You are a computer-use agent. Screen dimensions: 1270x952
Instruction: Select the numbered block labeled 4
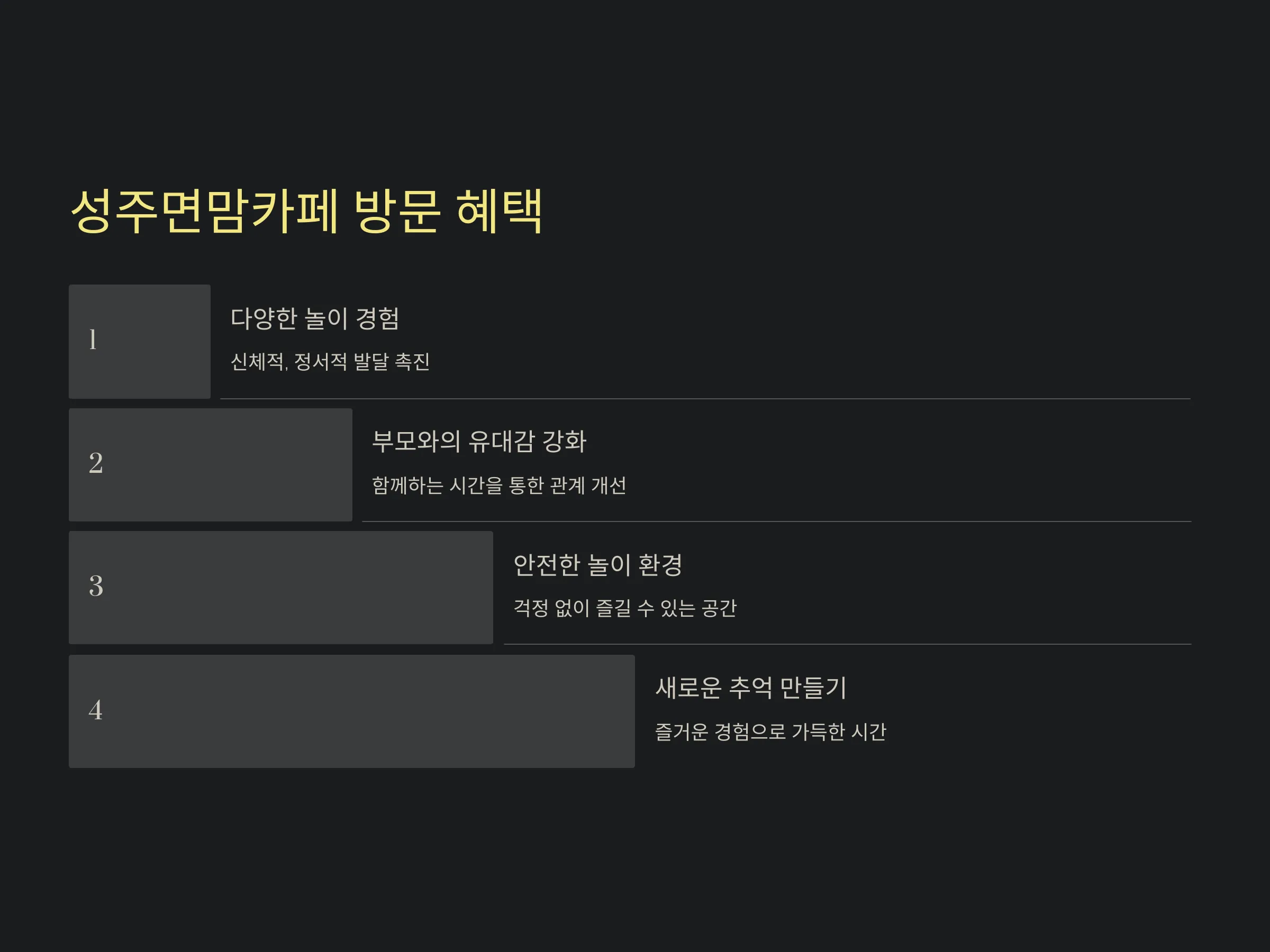pyautogui.click(x=352, y=711)
